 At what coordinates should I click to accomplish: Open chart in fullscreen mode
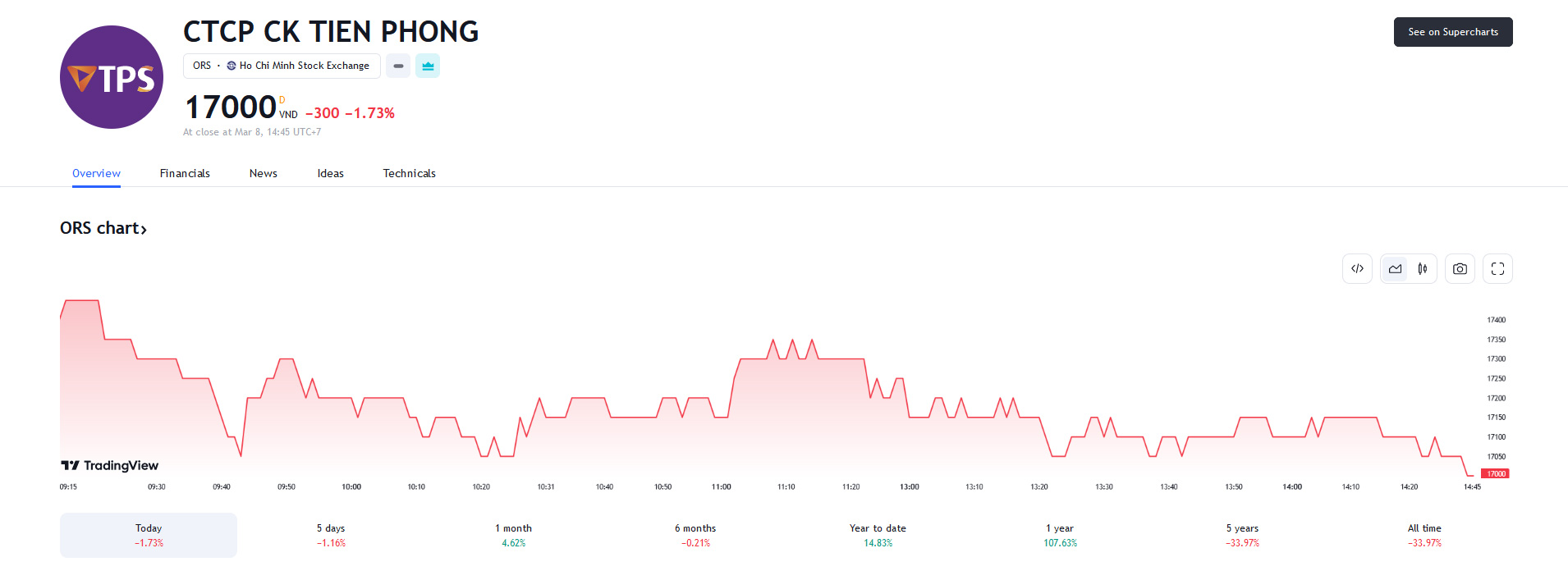[x=1497, y=269]
